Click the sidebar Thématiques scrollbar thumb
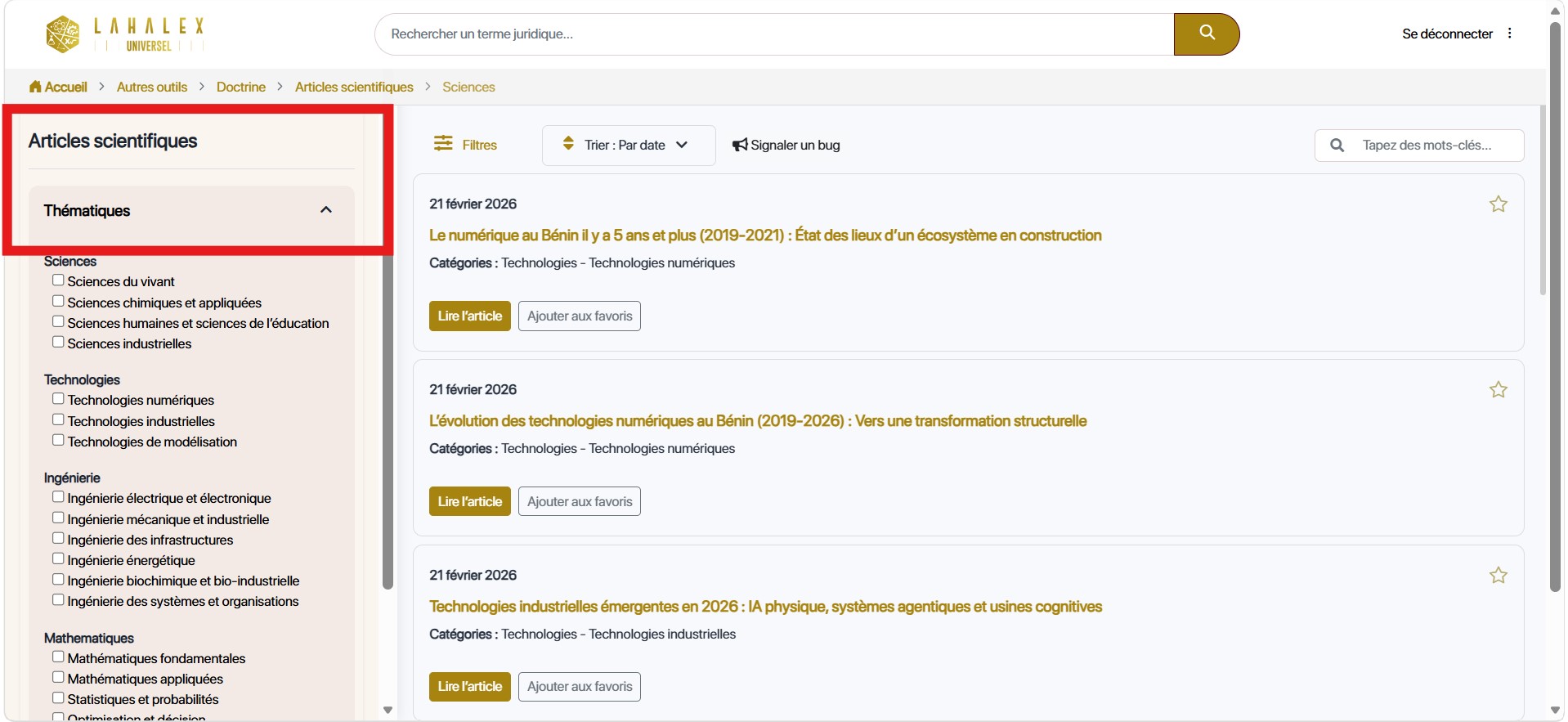The width and height of the screenshot is (1568, 722). 388,420
